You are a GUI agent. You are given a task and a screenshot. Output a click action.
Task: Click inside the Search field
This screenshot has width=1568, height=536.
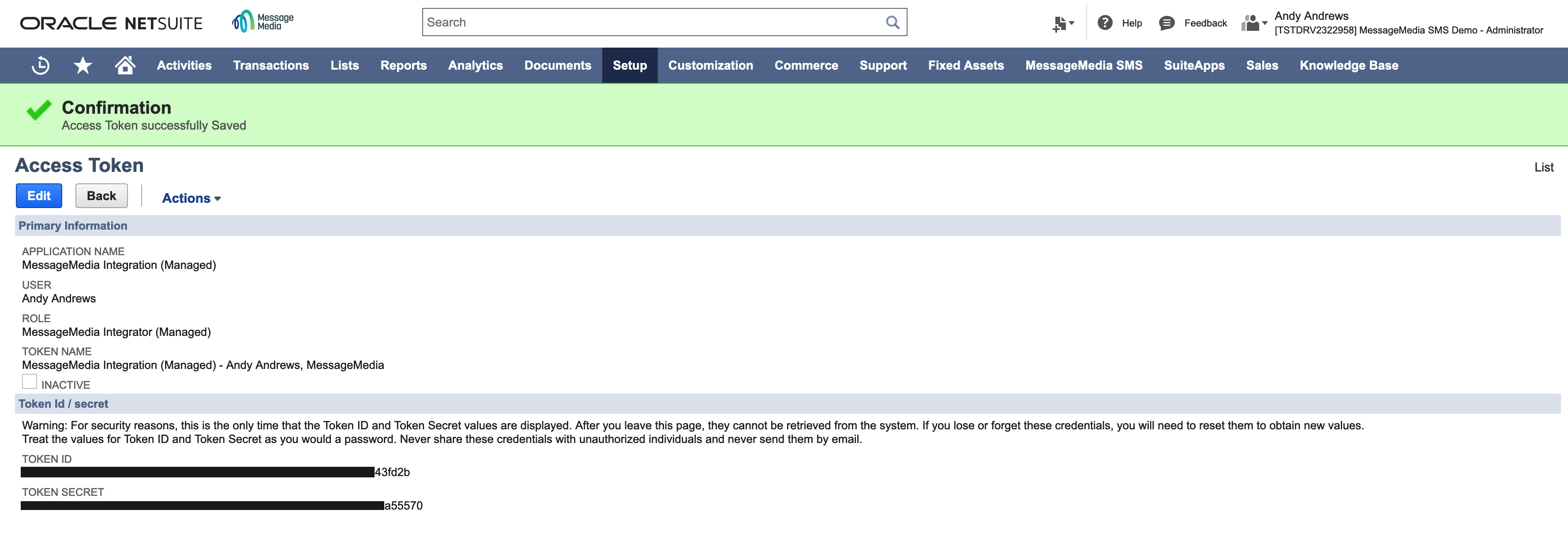click(x=609, y=22)
